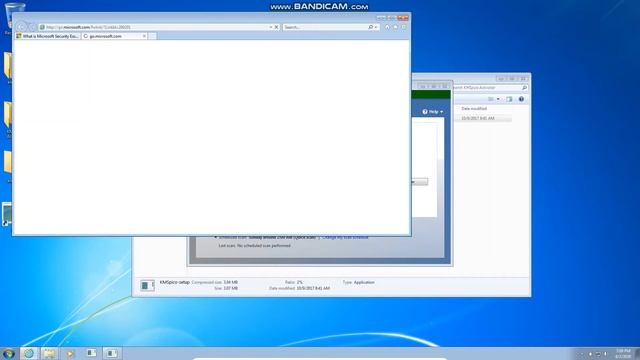Select the 10/9/2017 8:41 AM date entry

tap(478, 118)
